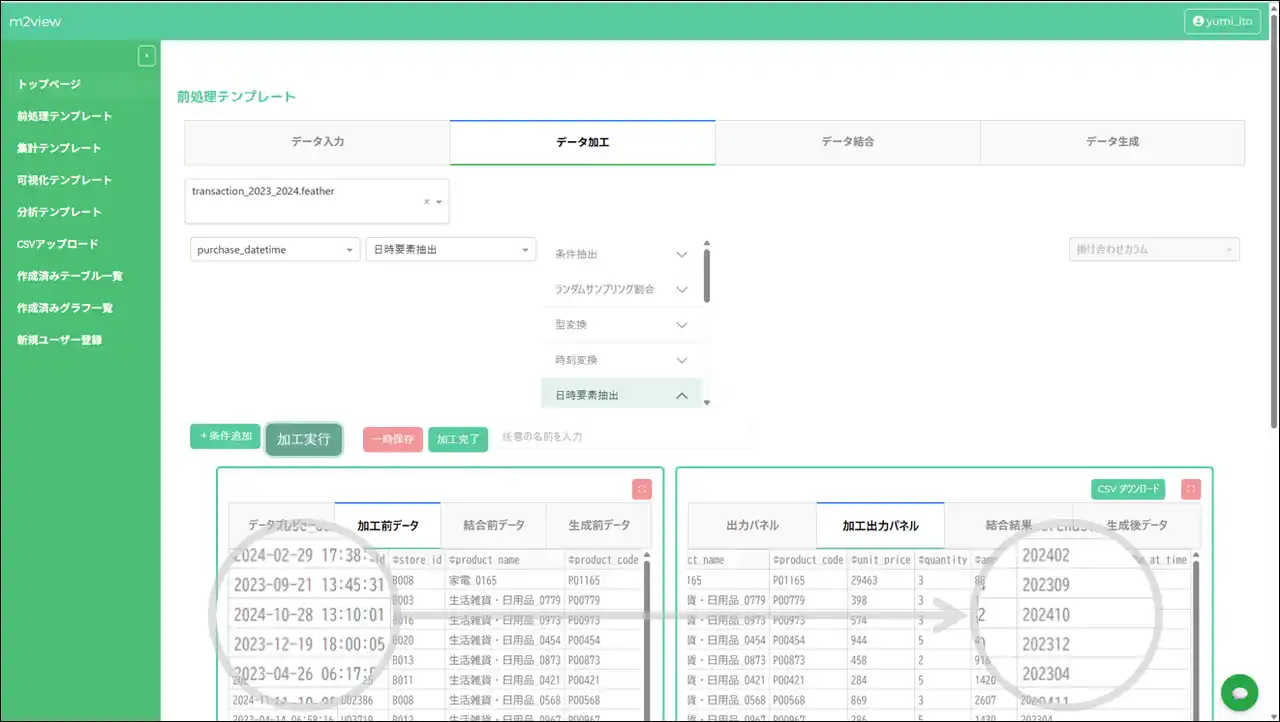1280x722 pixels.
Task: Expand the right output panel to fullscreen
Action: pos(1190,489)
